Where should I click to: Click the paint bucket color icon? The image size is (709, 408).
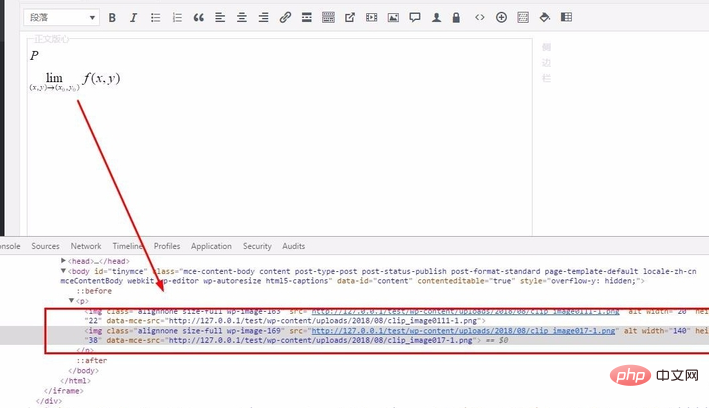pyautogui.click(x=545, y=18)
